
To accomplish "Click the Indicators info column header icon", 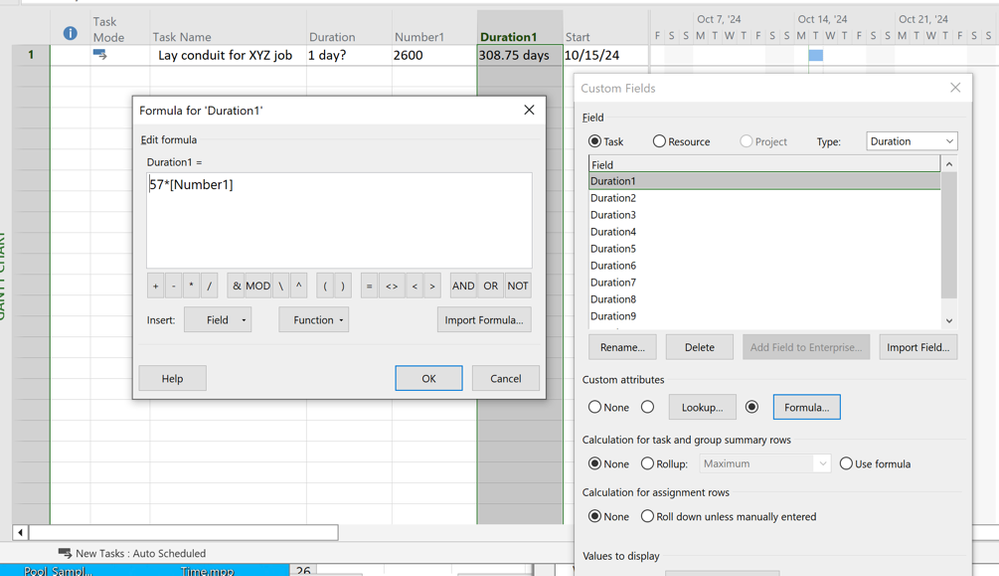I will click(70, 33).
